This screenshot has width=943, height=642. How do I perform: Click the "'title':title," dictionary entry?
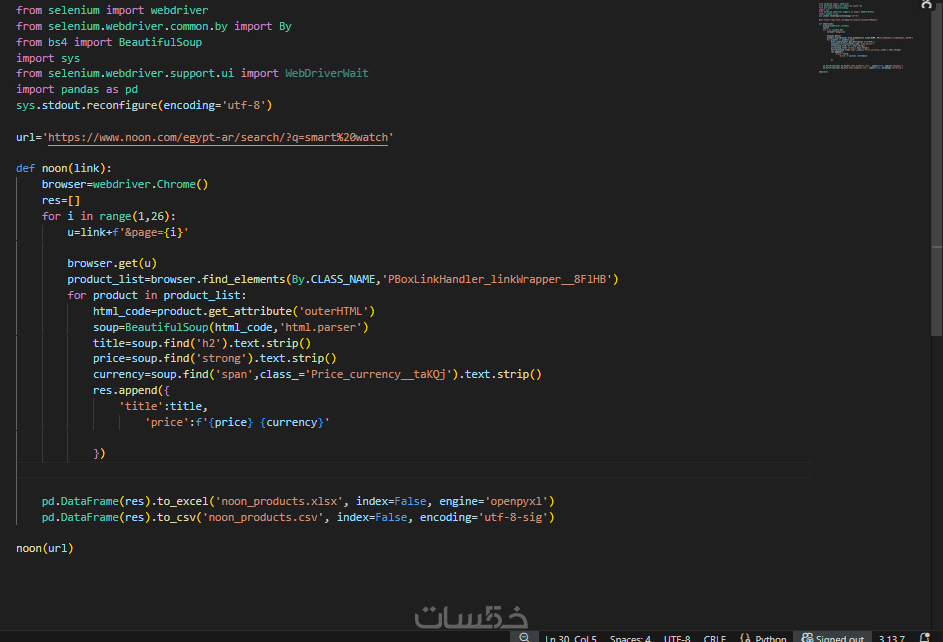point(163,406)
